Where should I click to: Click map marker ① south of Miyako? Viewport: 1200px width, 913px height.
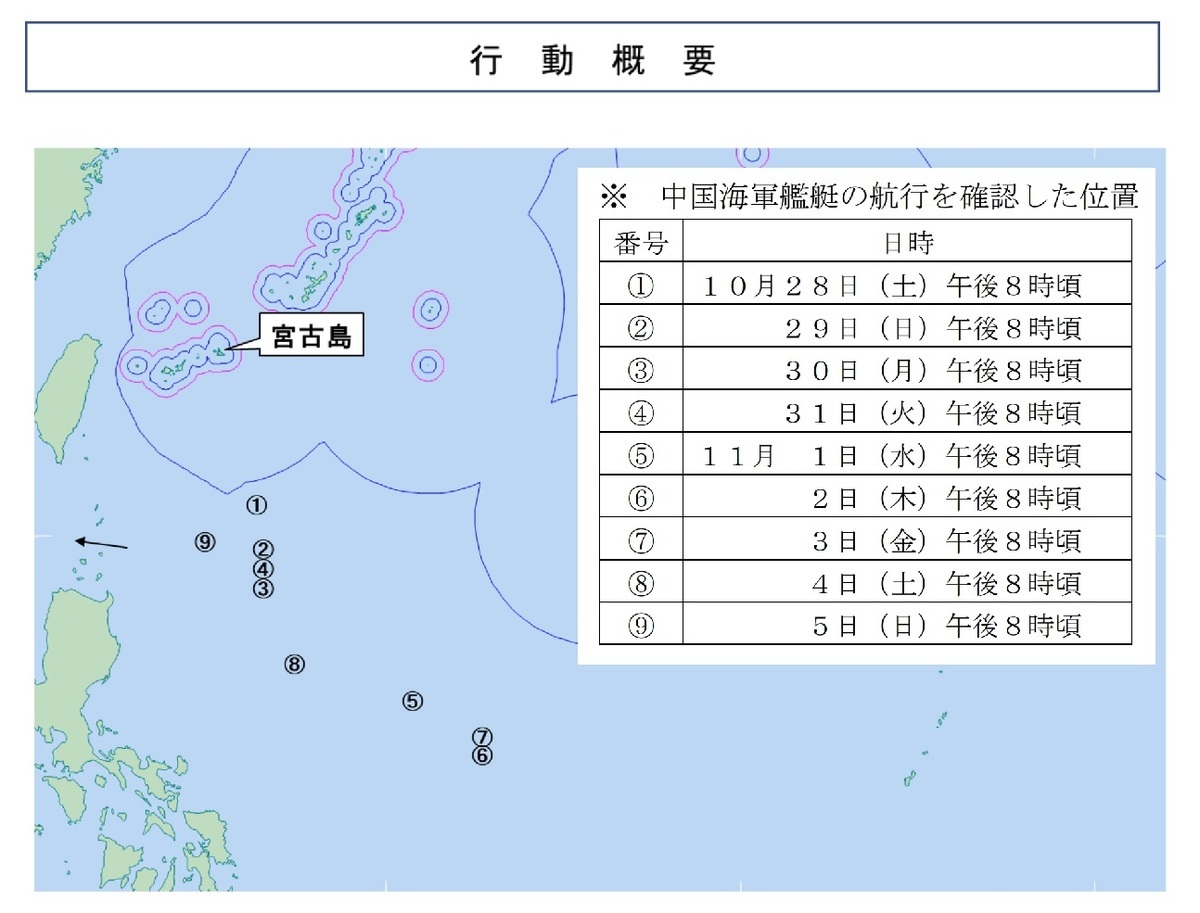coord(257,506)
